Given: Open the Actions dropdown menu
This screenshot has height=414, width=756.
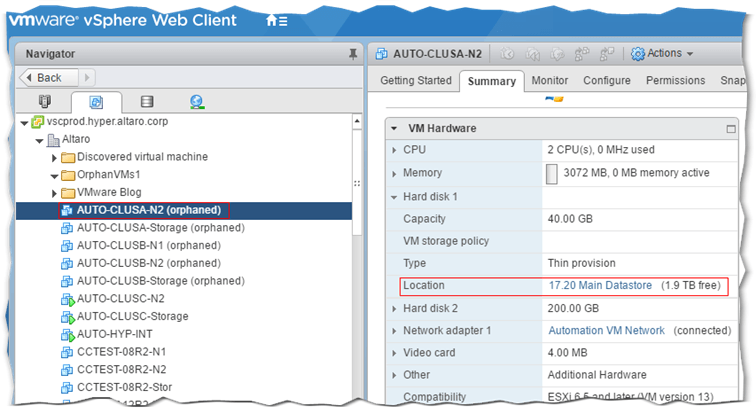Looking at the screenshot, I should (x=662, y=53).
